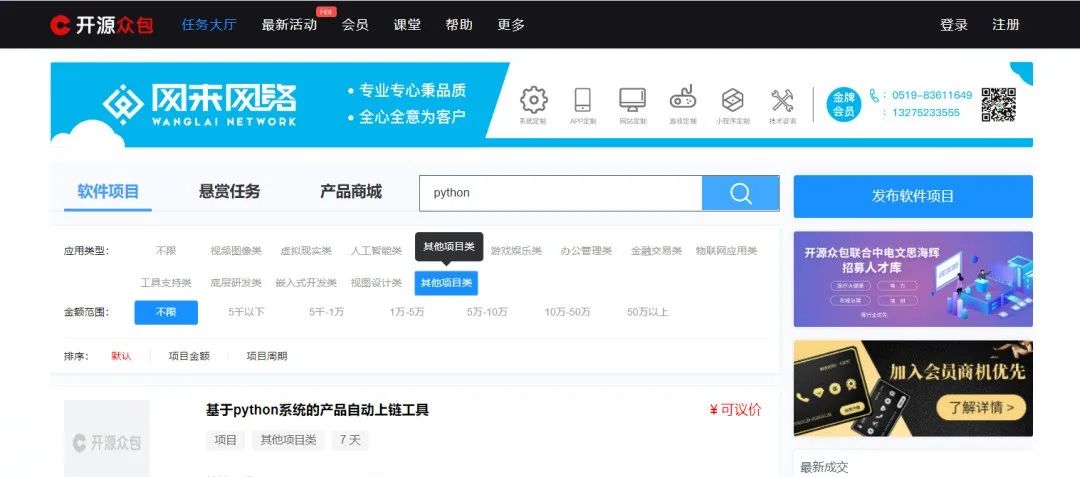Click the 技术咨询 tools icon in banner

(x=782, y=100)
